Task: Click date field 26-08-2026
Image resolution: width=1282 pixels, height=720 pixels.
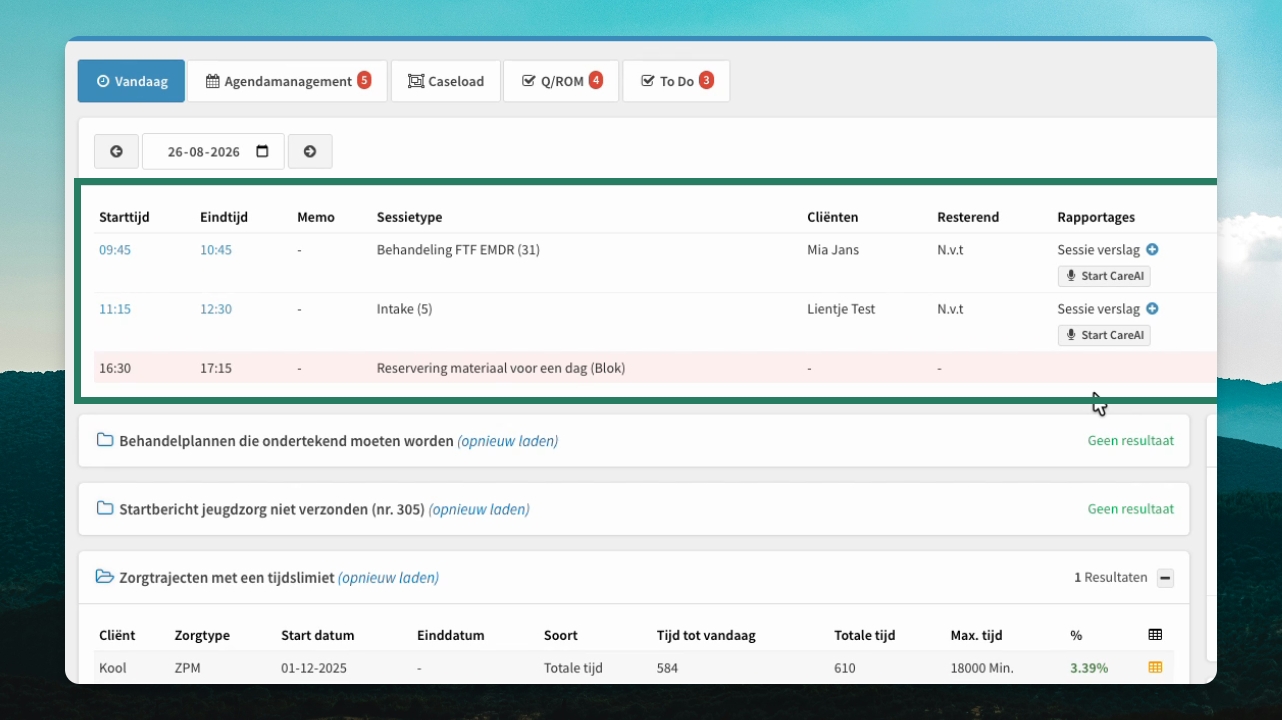Action: coord(213,152)
